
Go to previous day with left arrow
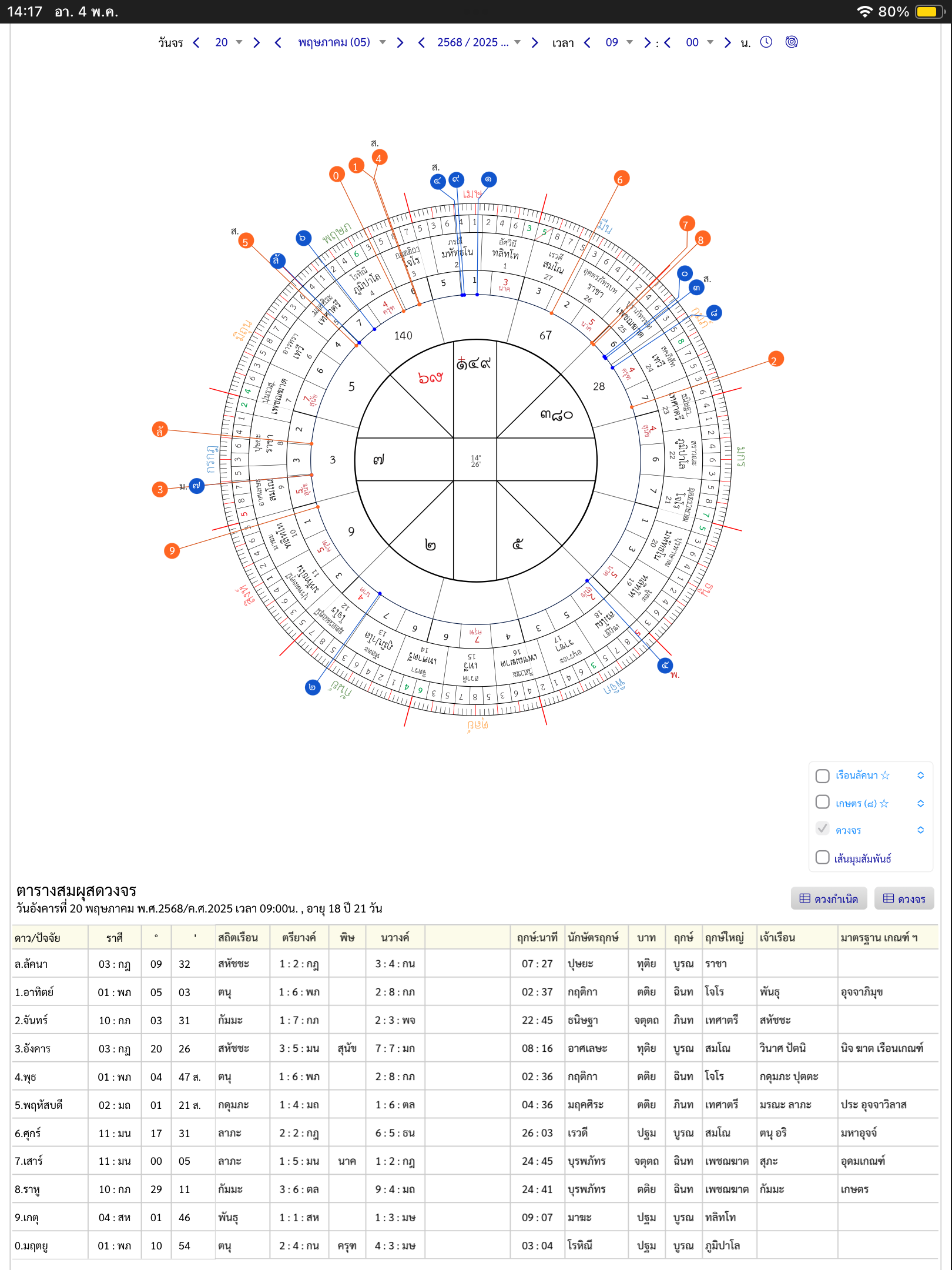196,42
